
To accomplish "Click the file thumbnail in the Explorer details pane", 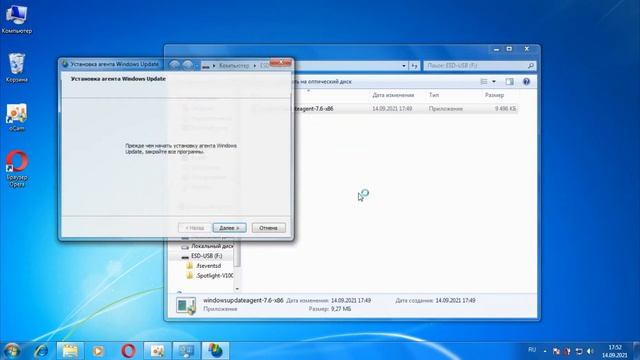I will pos(186,305).
